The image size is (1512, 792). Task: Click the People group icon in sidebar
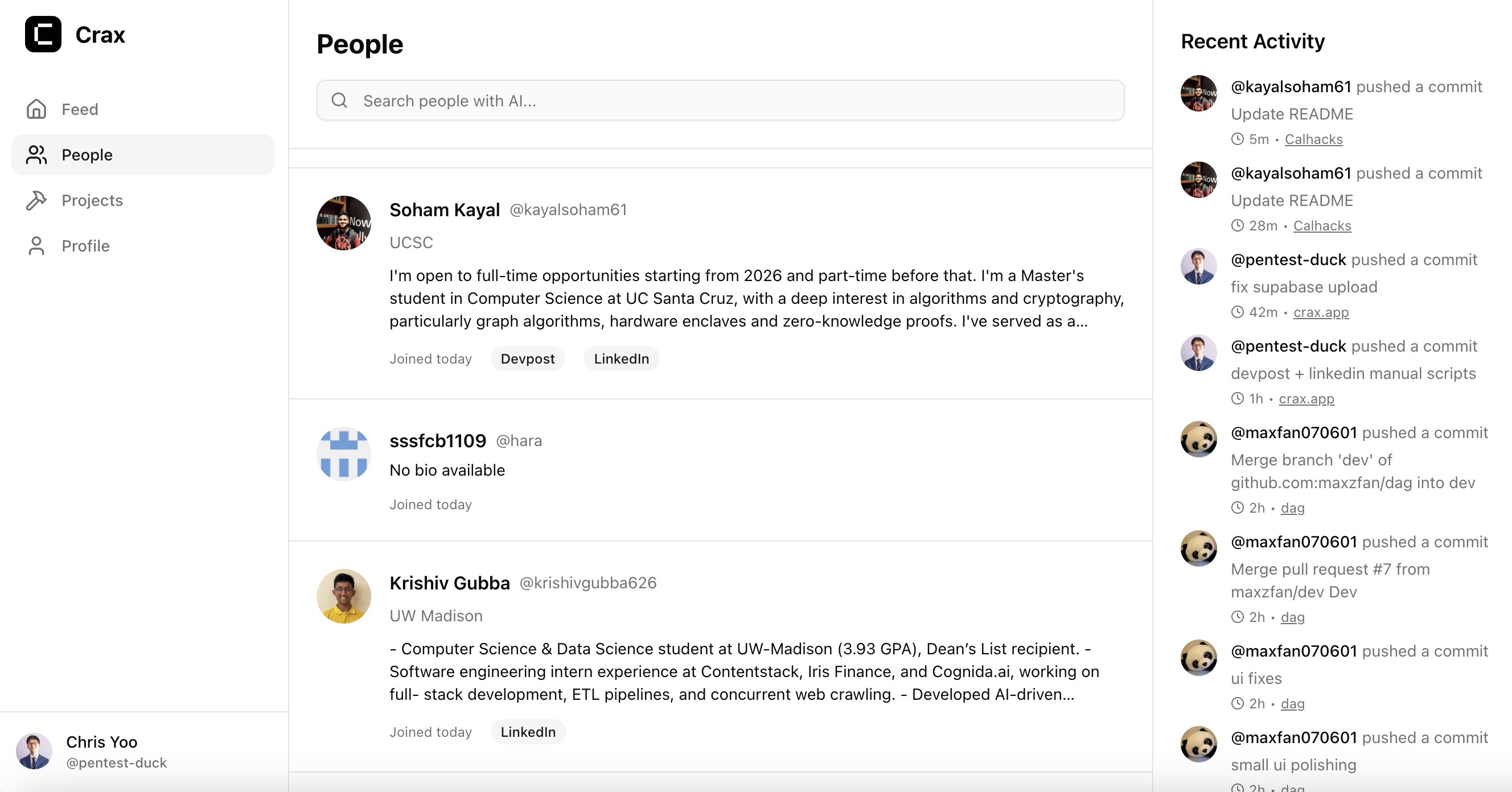tap(36, 155)
